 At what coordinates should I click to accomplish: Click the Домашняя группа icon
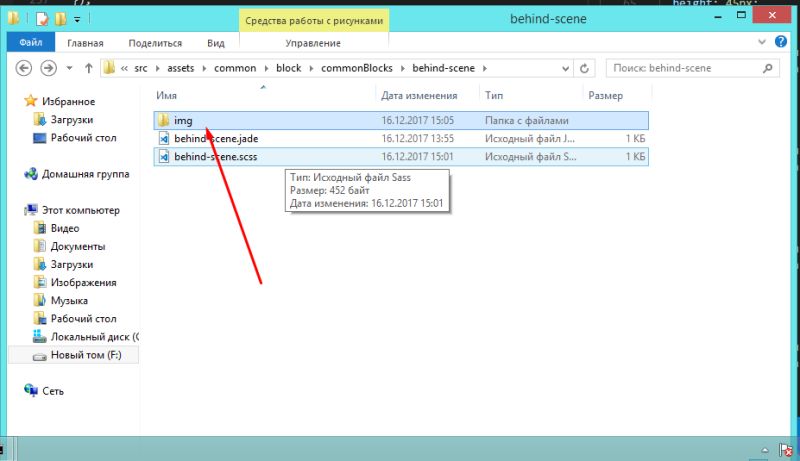point(31,174)
